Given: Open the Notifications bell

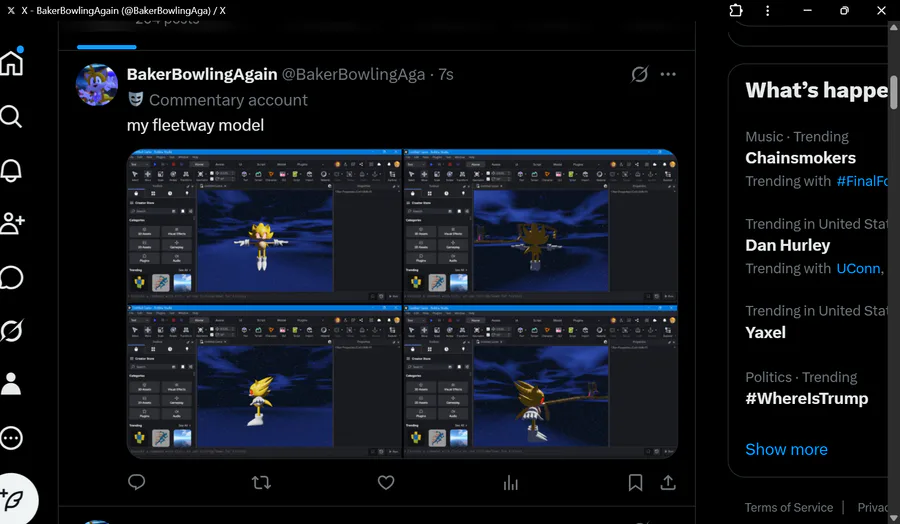Looking at the screenshot, I should tap(11, 170).
